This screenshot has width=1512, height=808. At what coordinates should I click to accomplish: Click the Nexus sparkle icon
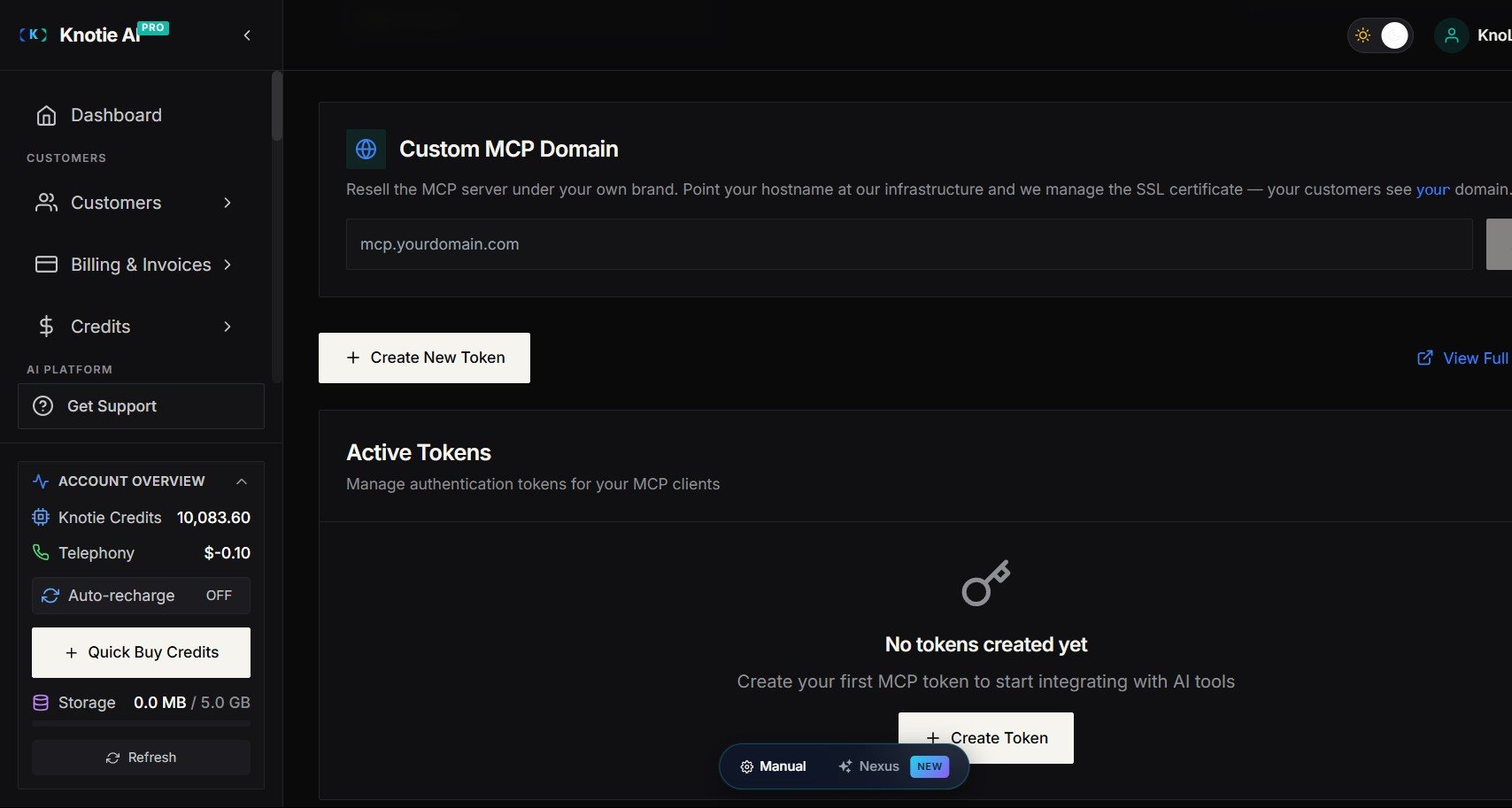[845, 766]
